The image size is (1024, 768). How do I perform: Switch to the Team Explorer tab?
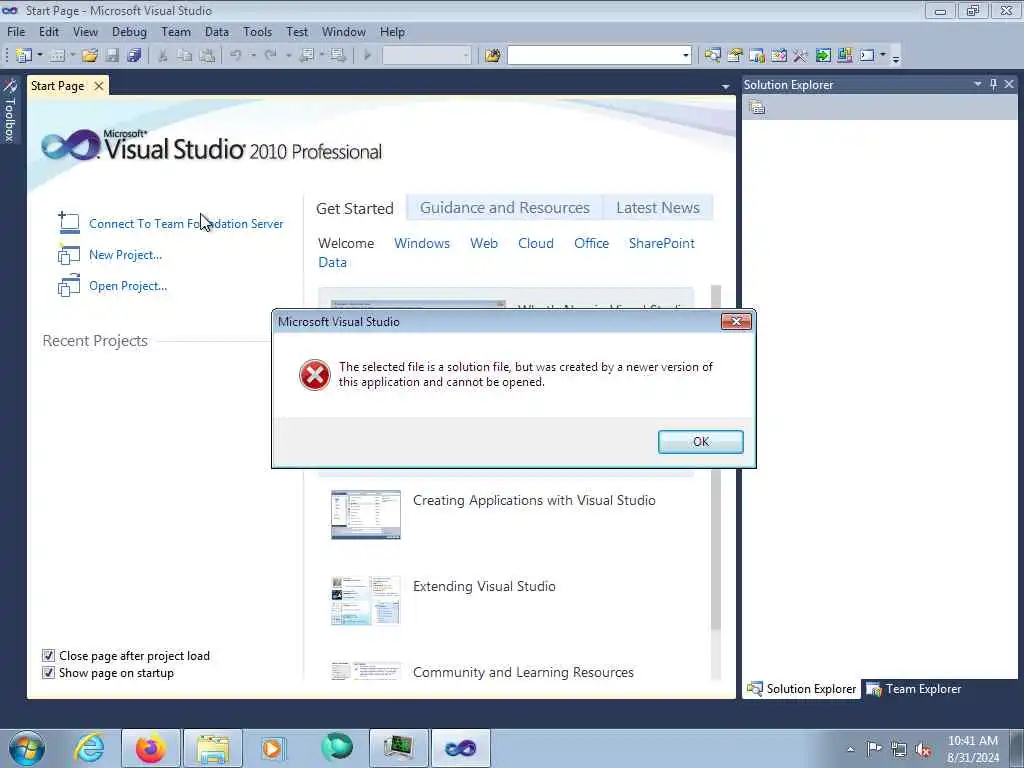914,689
